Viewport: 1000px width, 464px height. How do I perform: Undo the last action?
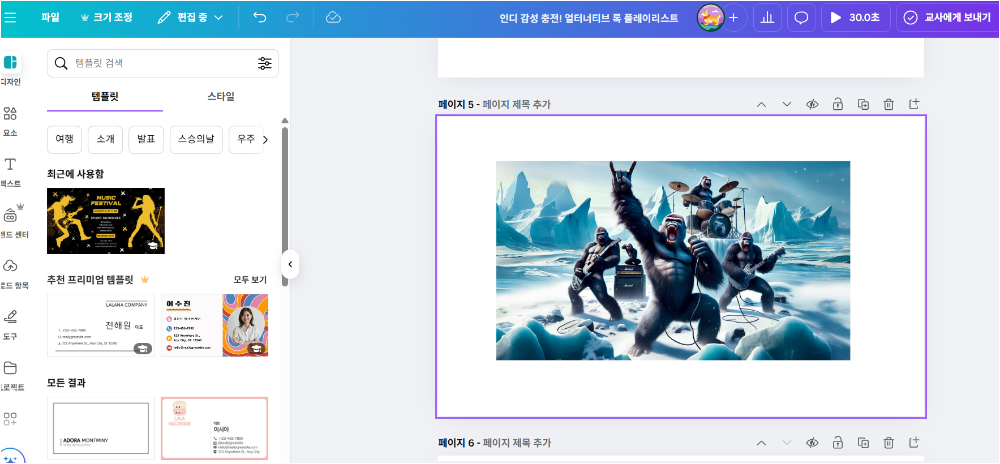coord(260,18)
